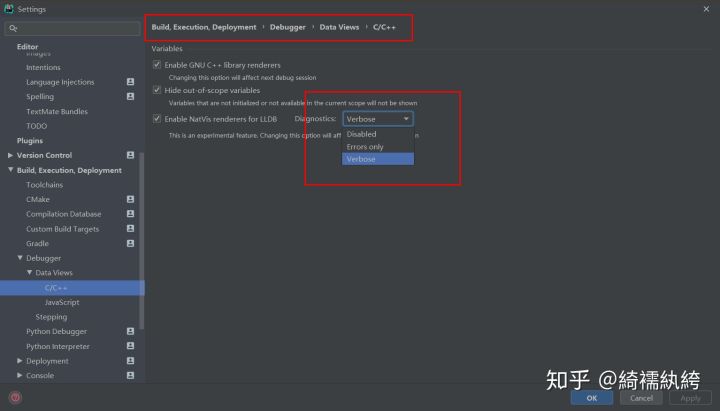Toggle Enable GNU C++ library renderers checkbox
The image size is (720, 411).
(157, 65)
